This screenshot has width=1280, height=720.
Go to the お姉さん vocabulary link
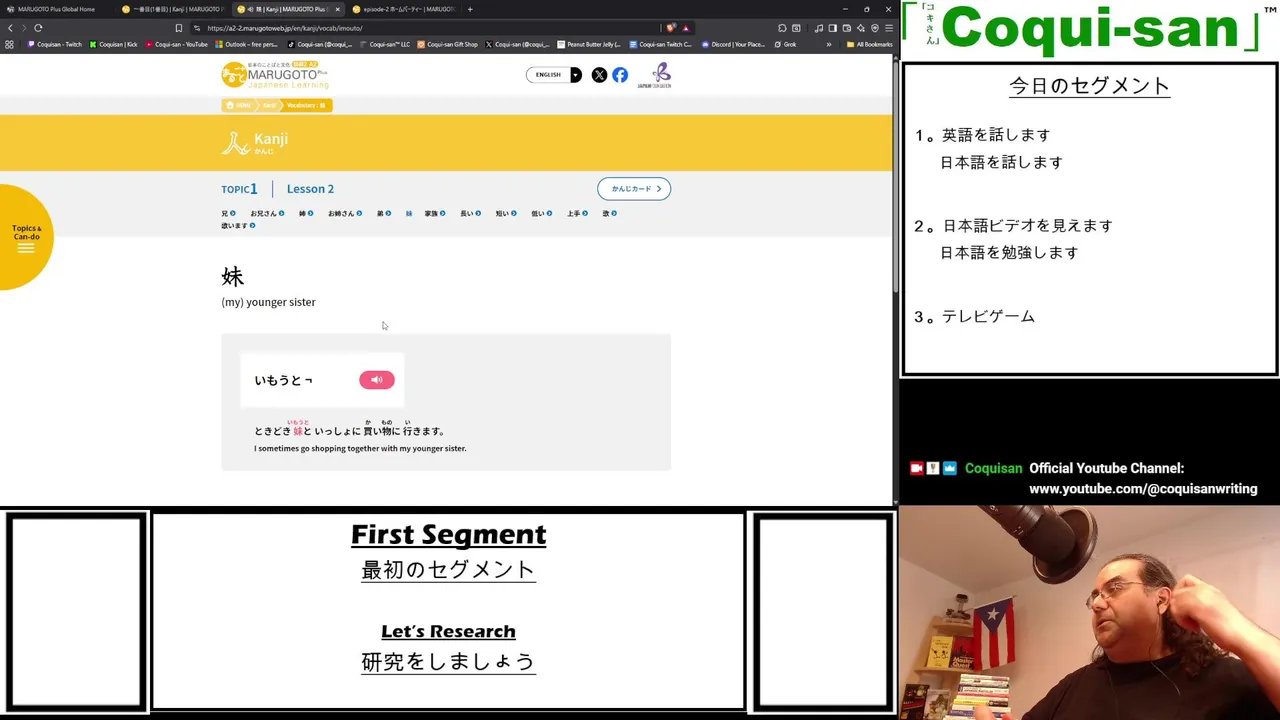point(345,213)
